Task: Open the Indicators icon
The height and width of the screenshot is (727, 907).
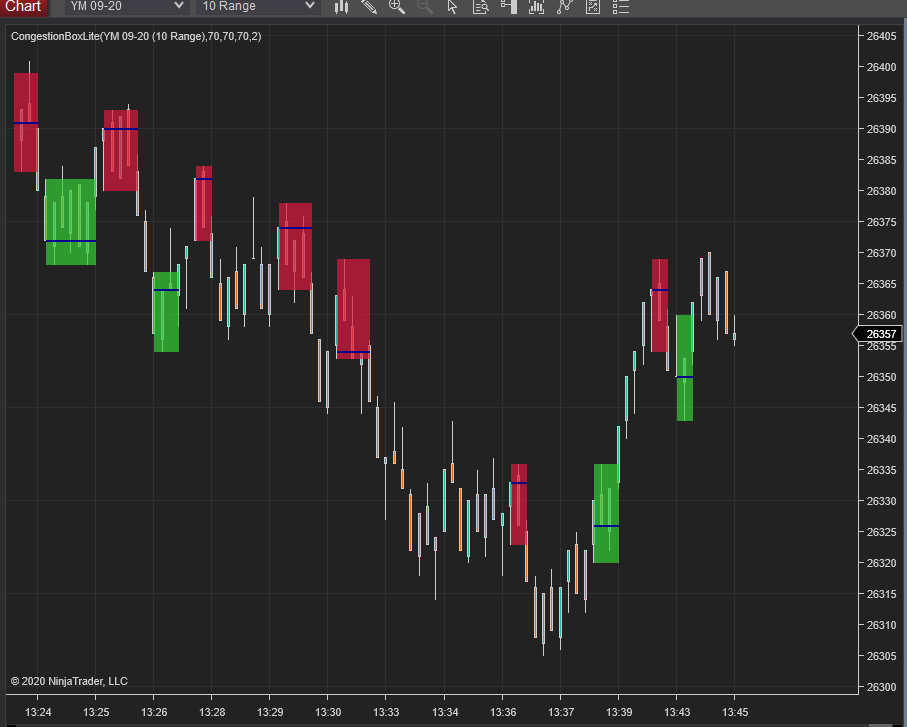Action: point(565,7)
